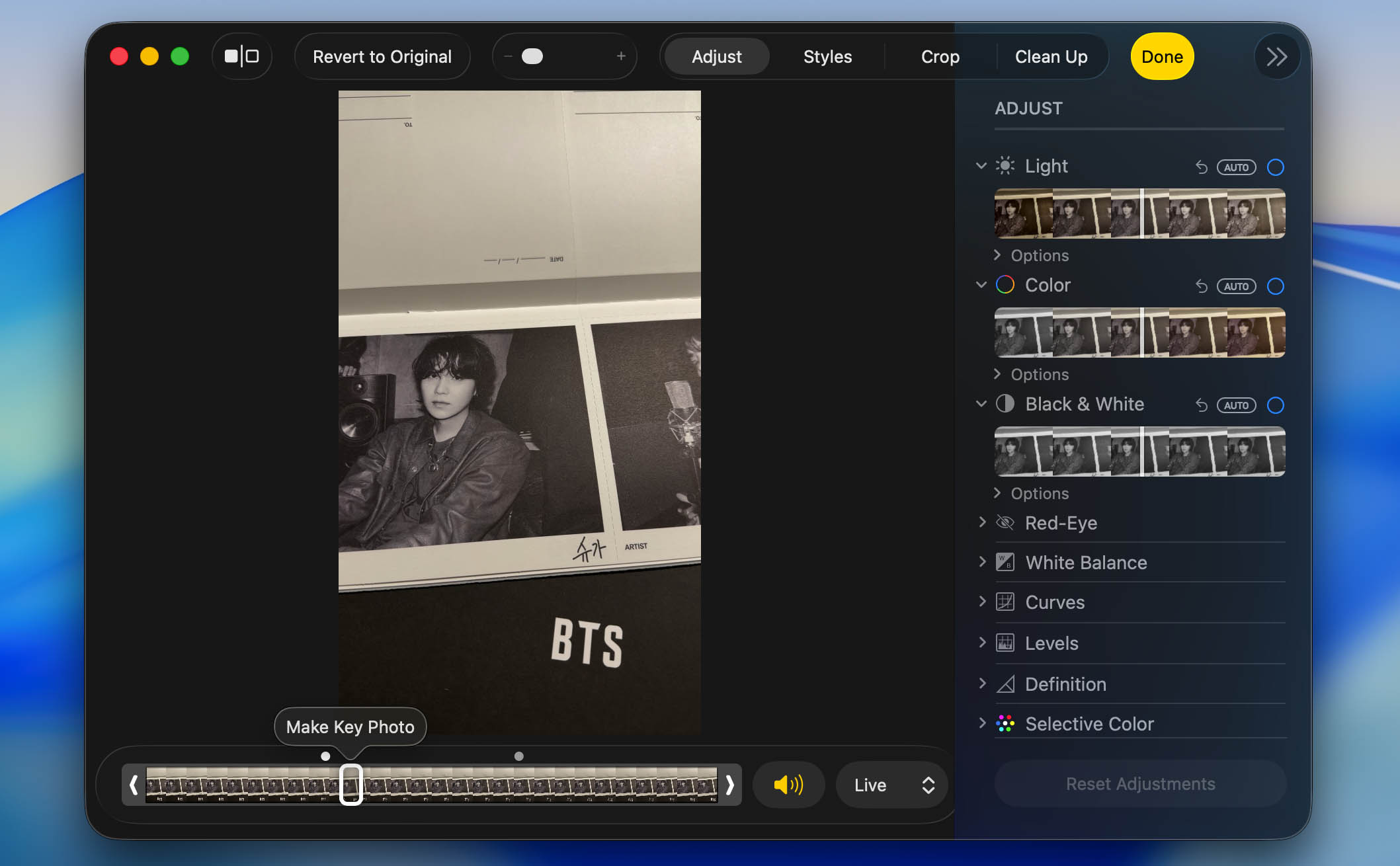Image resolution: width=1400 pixels, height=866 pixels.
Task: Click the Light sun icon
Action: pos(1005,166)
